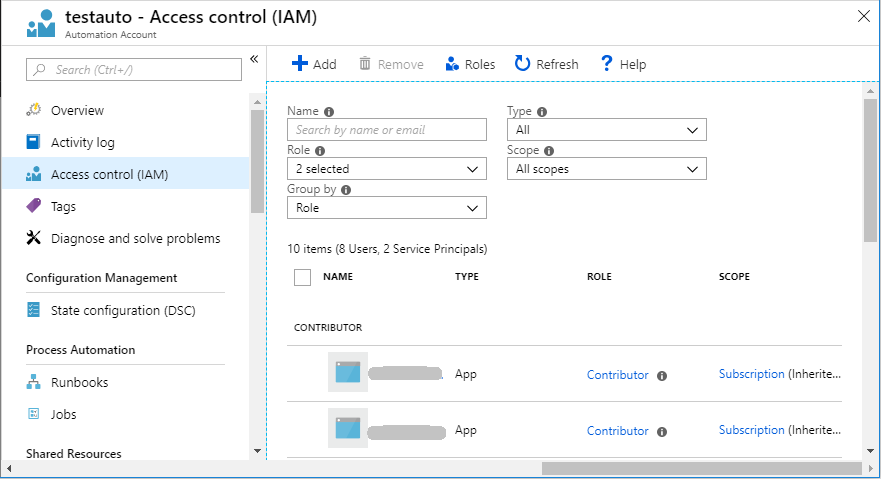Click the State configuration checklist icon
Viewport: 881px width, 479px height.
[x=34, y=309]
